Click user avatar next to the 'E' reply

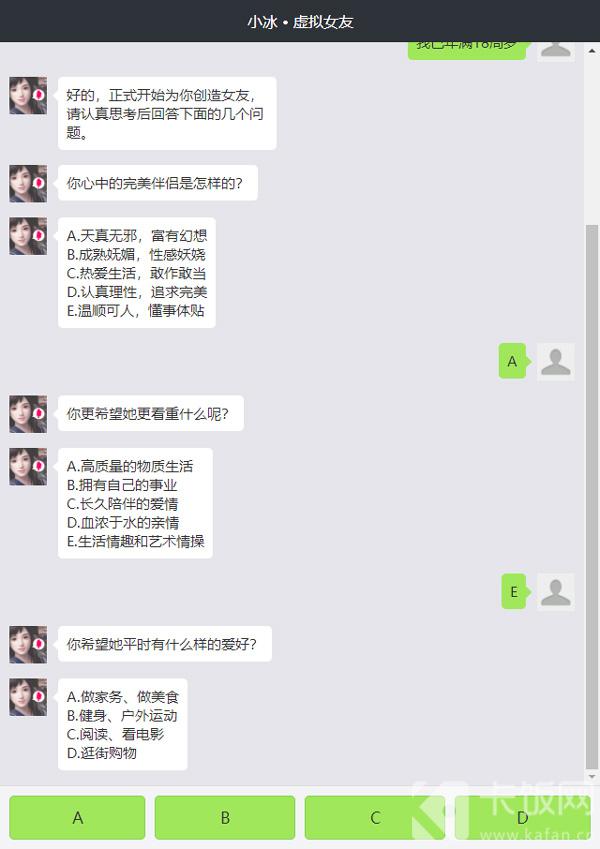[x=556, y=592]
